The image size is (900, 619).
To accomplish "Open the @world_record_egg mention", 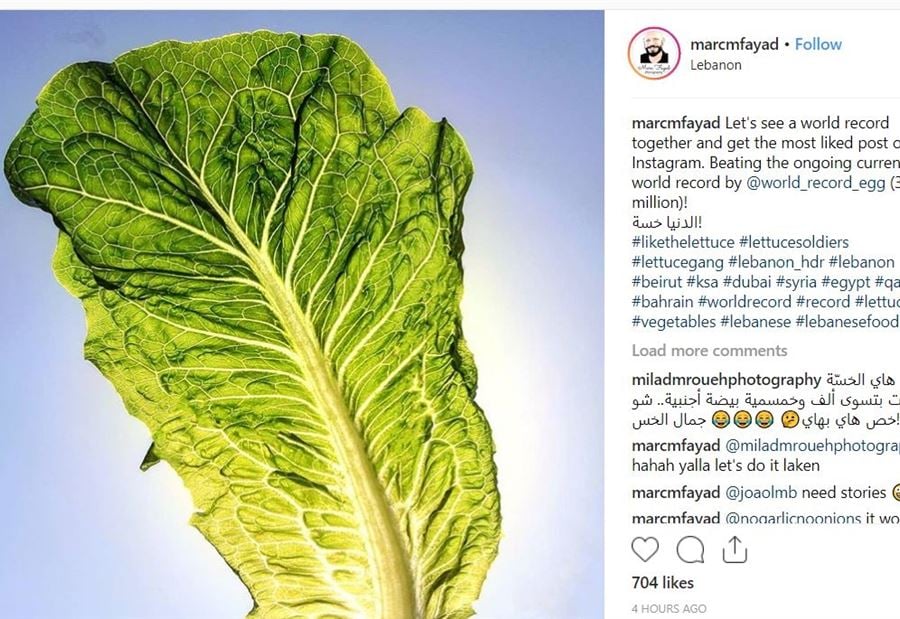I will point(815,183).
